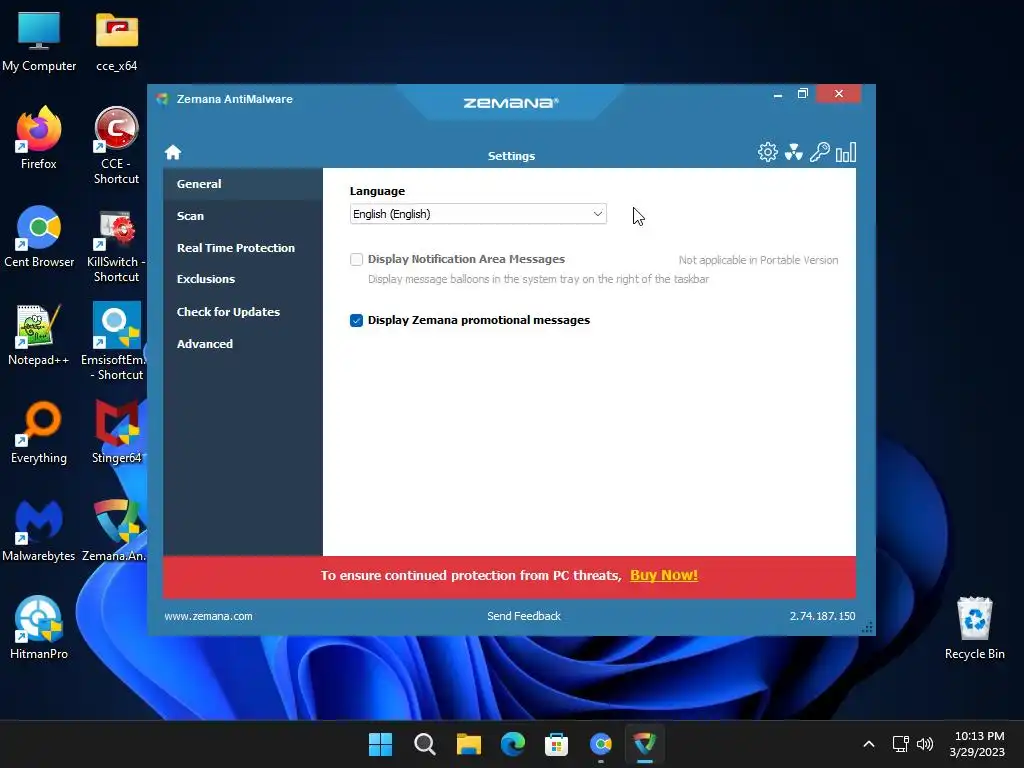This screenshot has height=768, width=1024.
Task: Select the Stinger64 desktop icon
Action: click(x=116, y=432)
